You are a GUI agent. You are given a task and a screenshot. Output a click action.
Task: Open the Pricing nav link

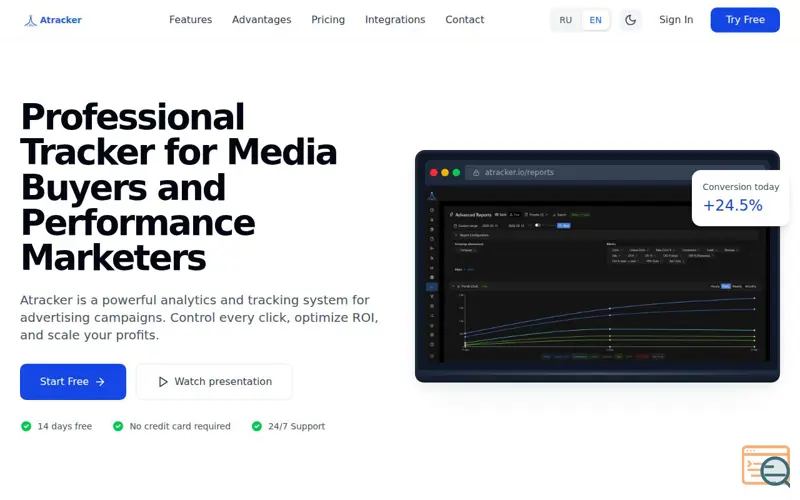tap(328, 19)
